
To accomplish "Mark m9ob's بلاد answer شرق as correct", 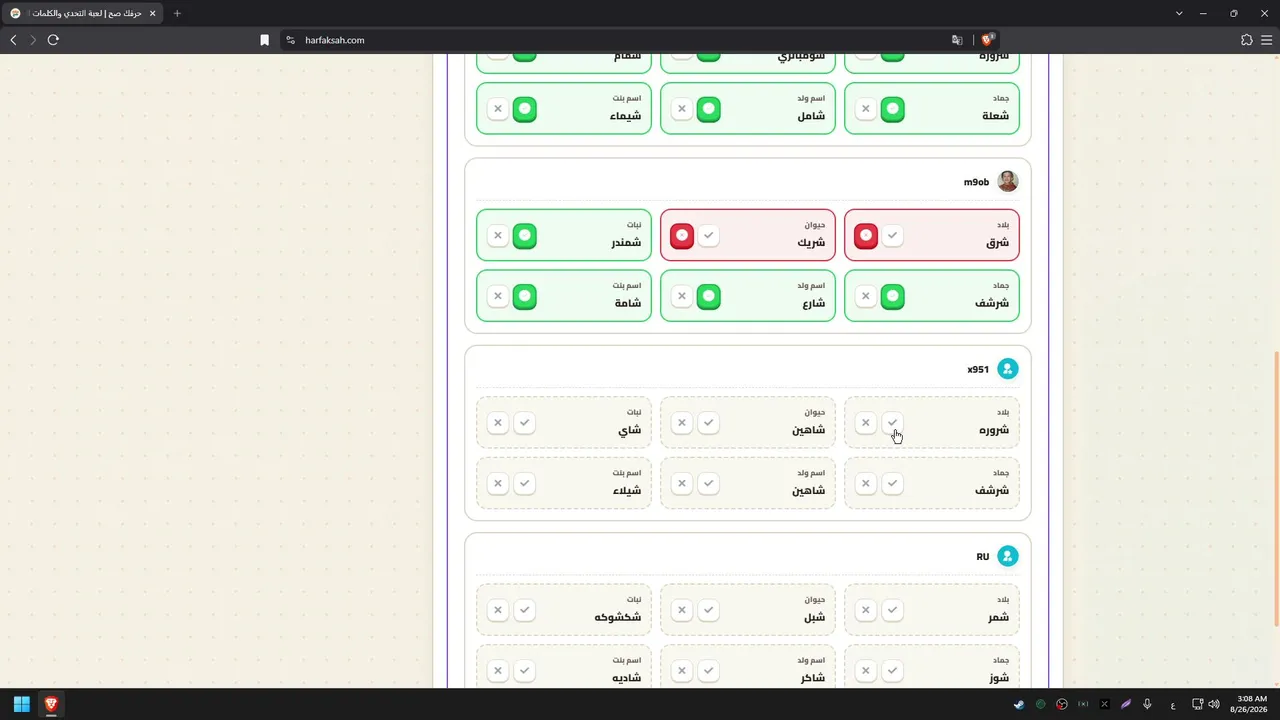I will tap(893, 236).
